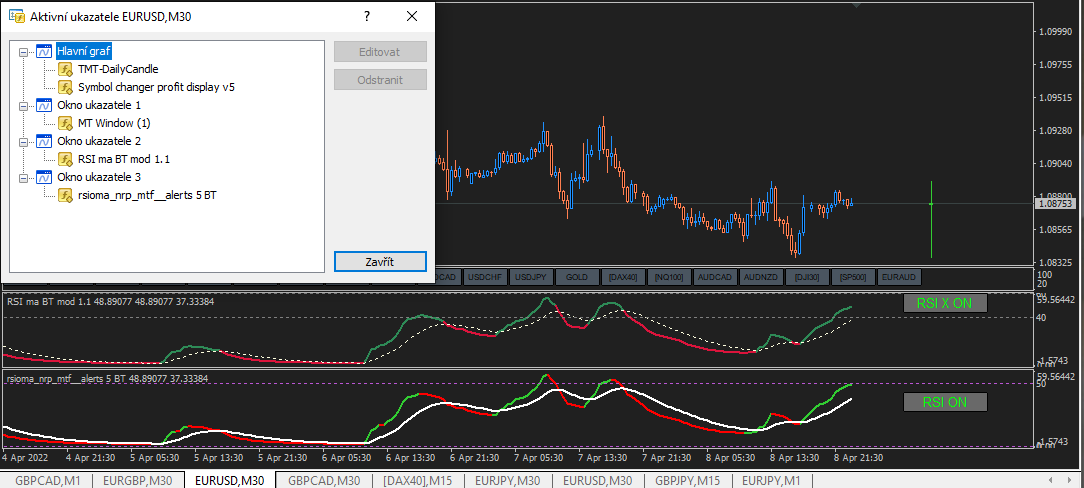Change symbol to AUDNZD
This screenshot has width=1084, height=488.
click(x=760, y=277)
